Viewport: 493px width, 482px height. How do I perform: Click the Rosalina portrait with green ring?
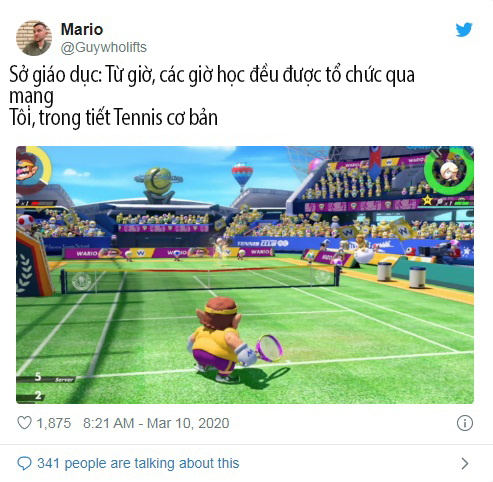[449, 171]
